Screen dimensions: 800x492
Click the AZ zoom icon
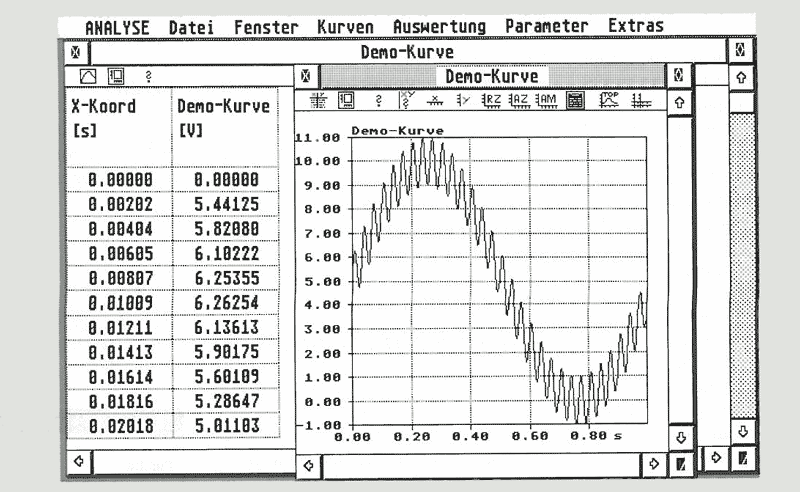tap(518, 100)
